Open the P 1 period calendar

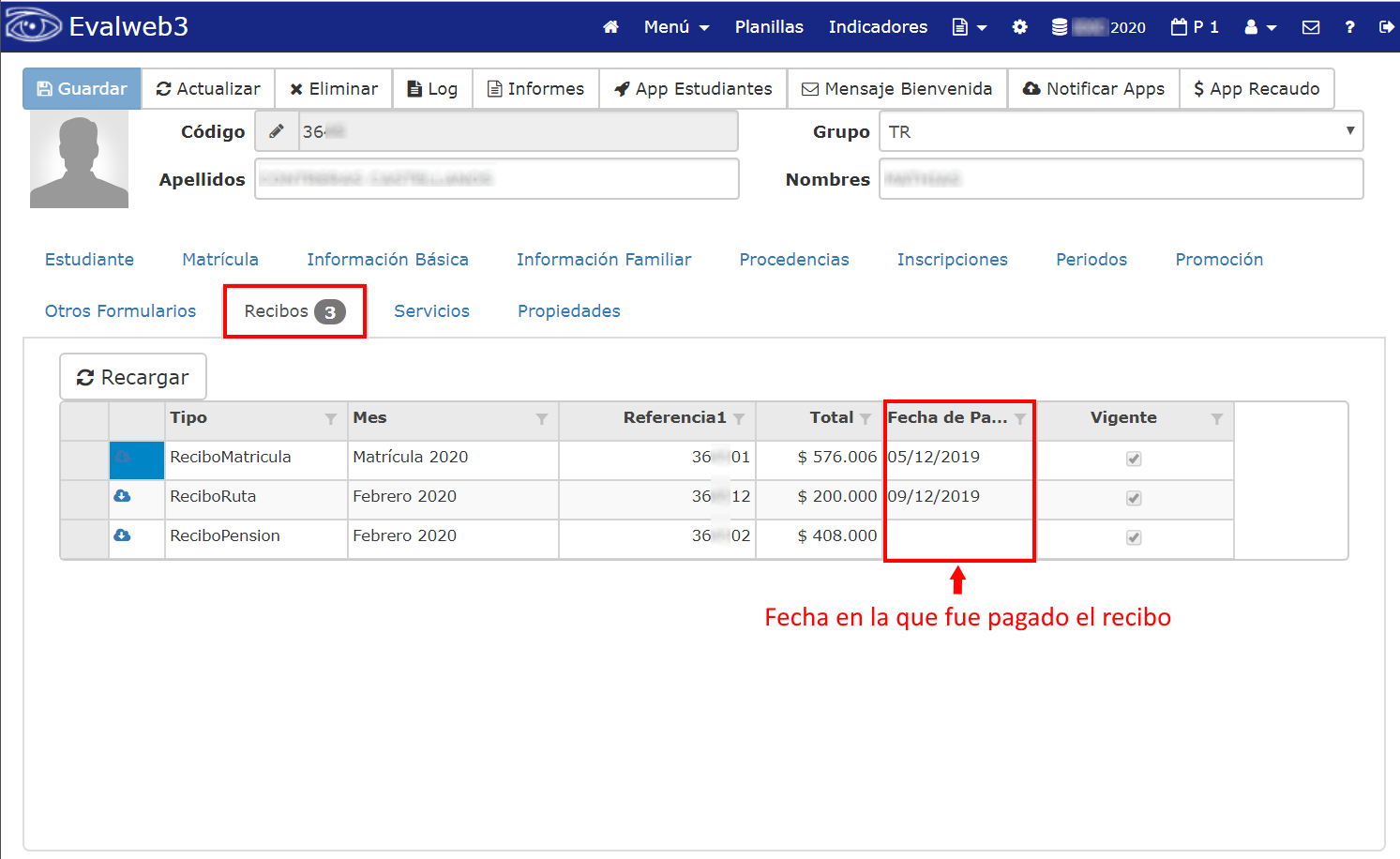tap(1195, 27)
